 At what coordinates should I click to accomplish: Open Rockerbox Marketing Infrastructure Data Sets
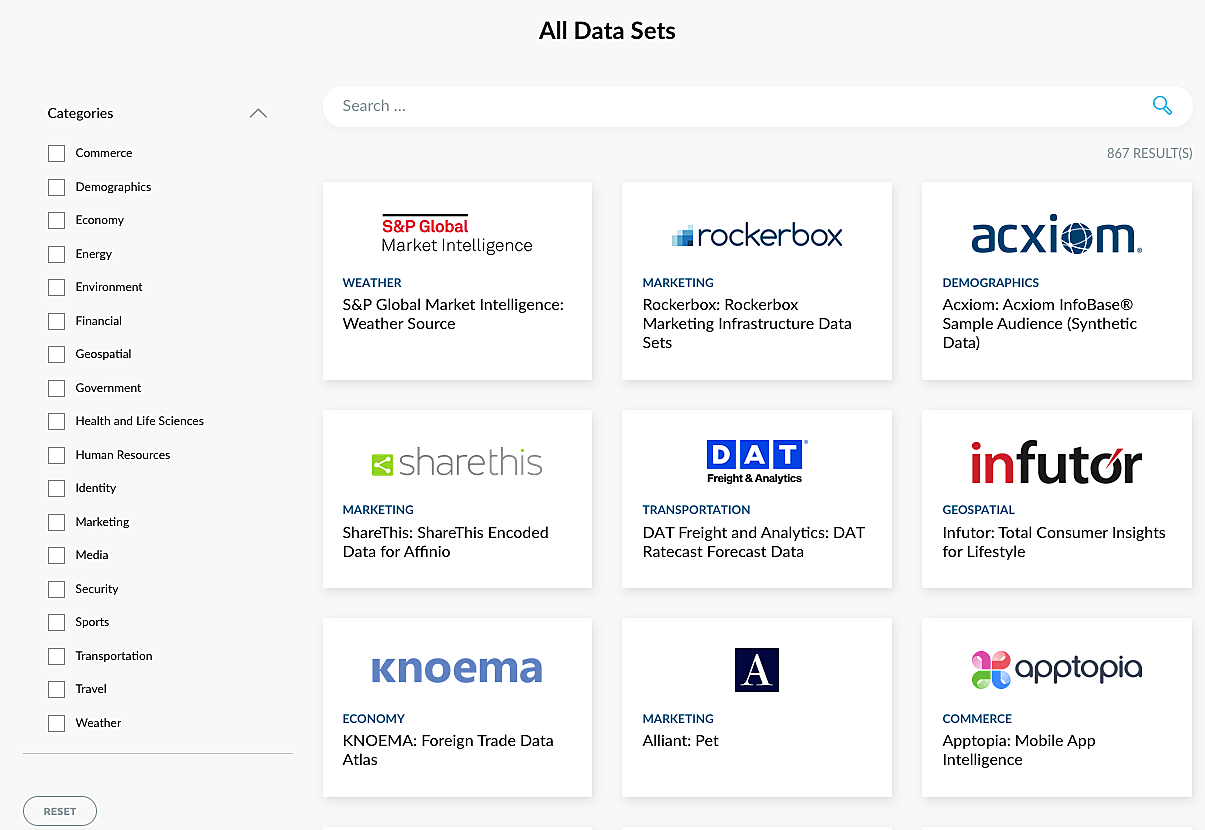(747, 323)
